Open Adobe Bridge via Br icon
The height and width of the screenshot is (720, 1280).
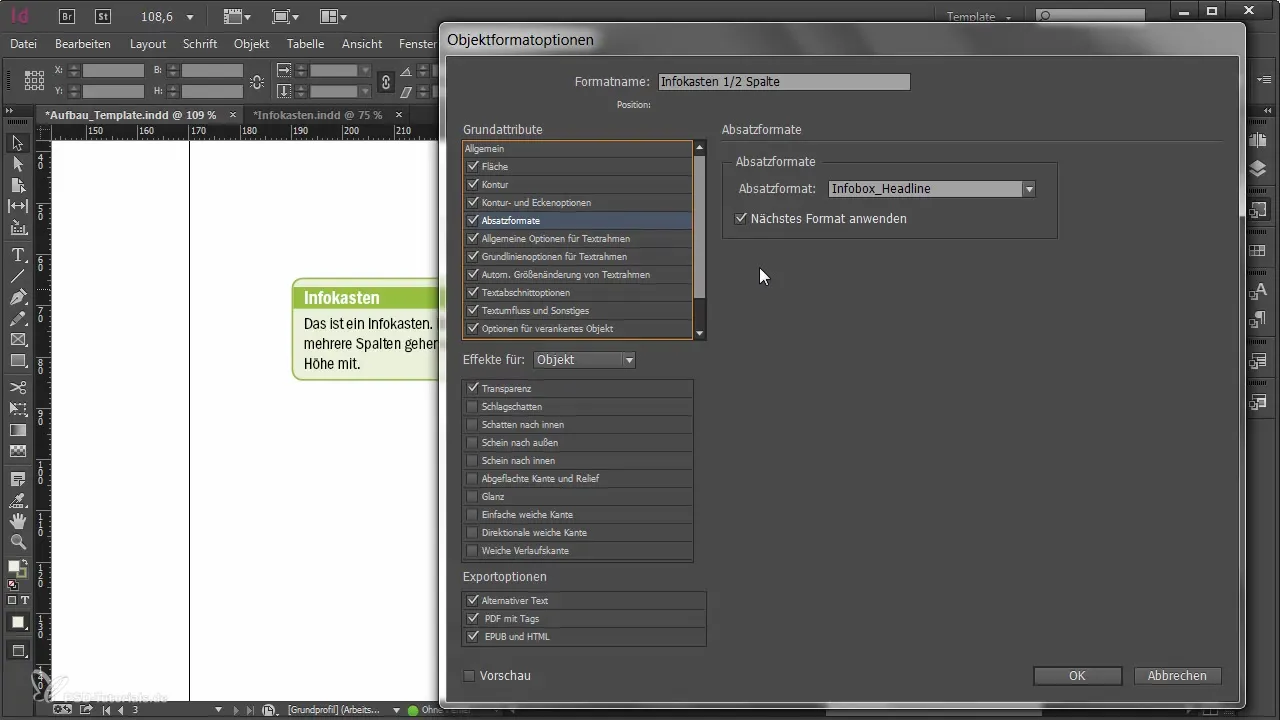coord(67,16)
